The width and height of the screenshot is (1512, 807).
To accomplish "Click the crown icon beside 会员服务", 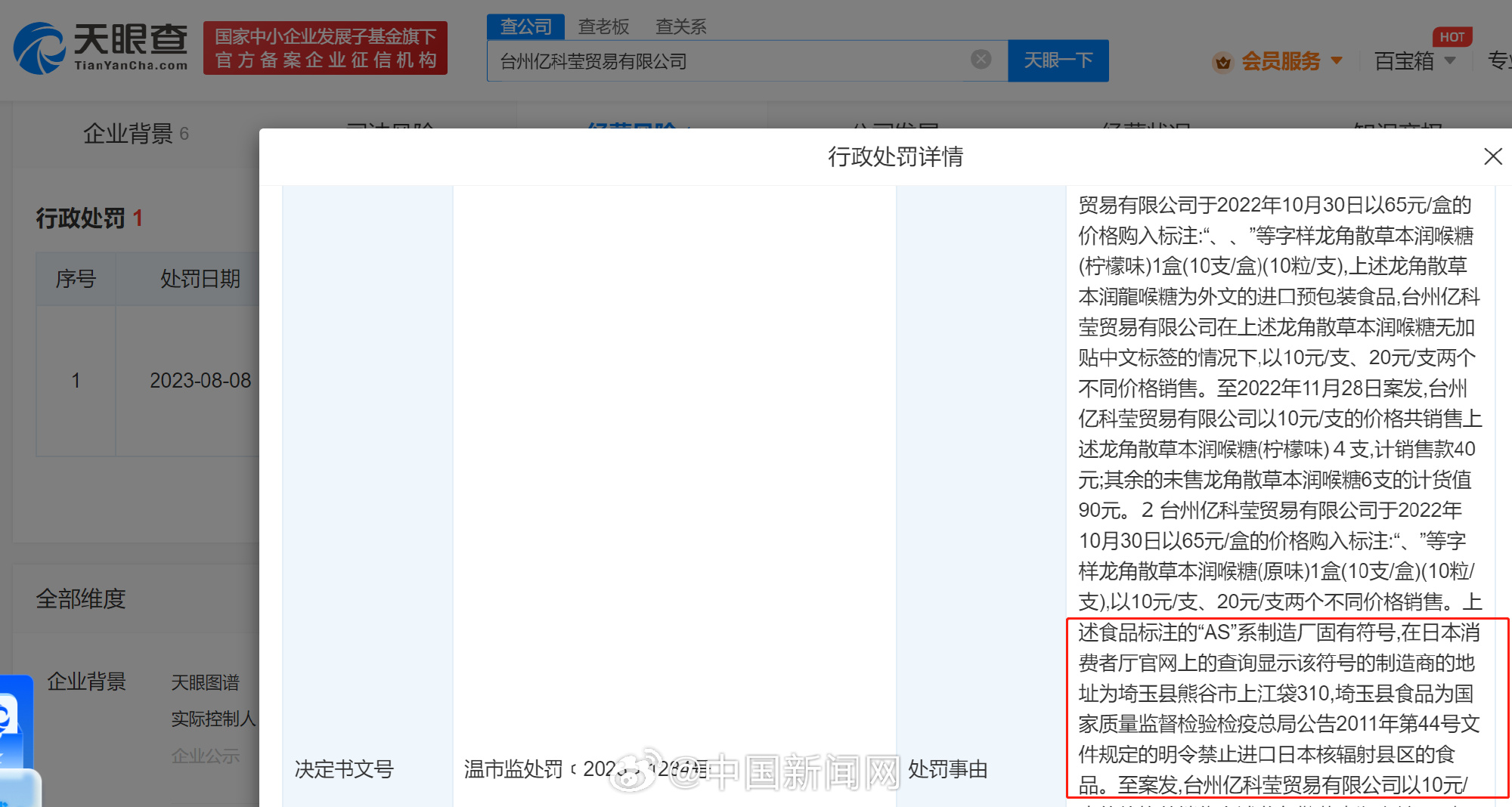I will point(1222,62).
